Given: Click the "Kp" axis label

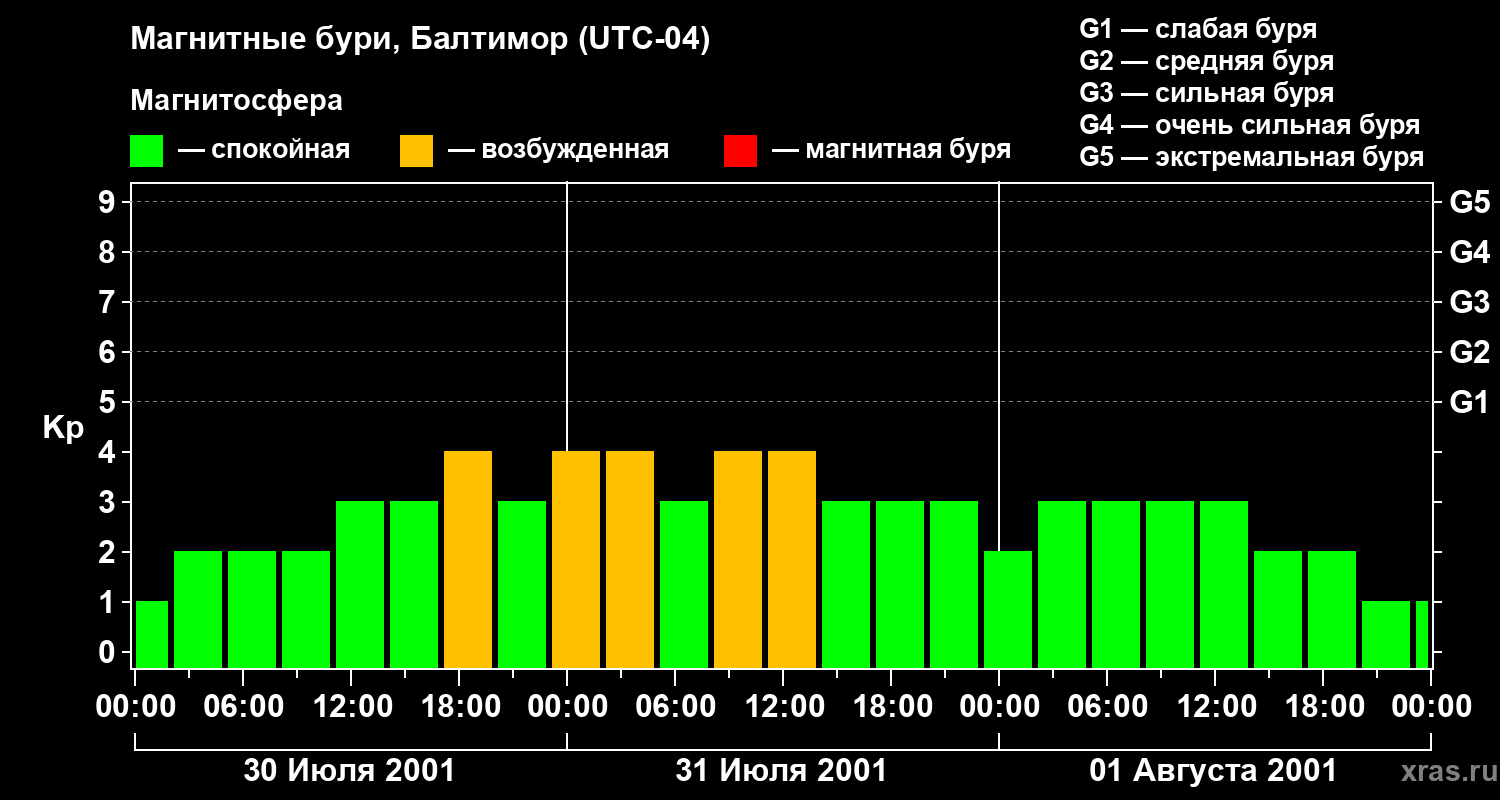Looking at the screenshot, I should (x=63, y=428).
